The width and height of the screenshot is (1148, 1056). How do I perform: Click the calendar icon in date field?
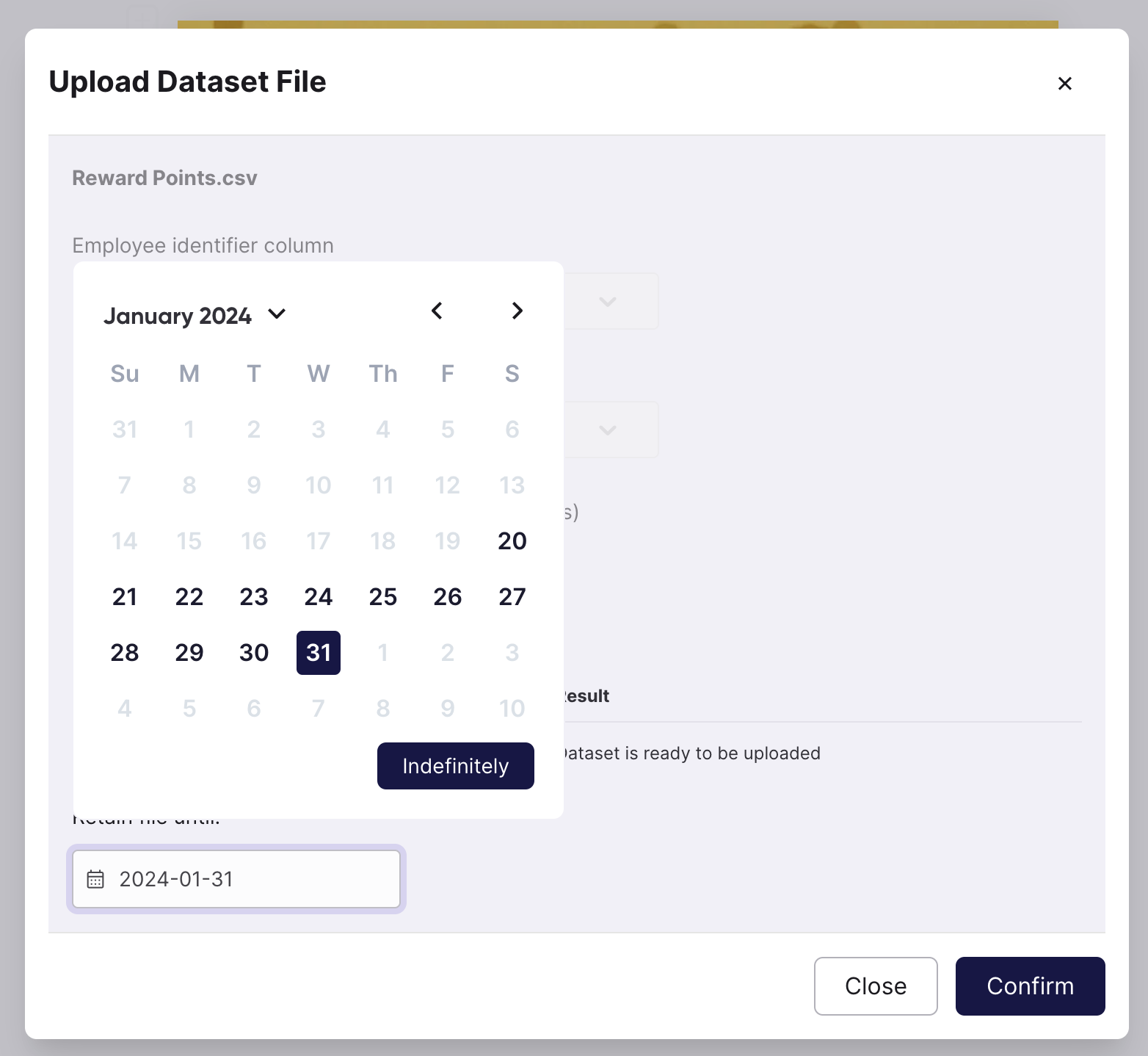pos(95,879)
